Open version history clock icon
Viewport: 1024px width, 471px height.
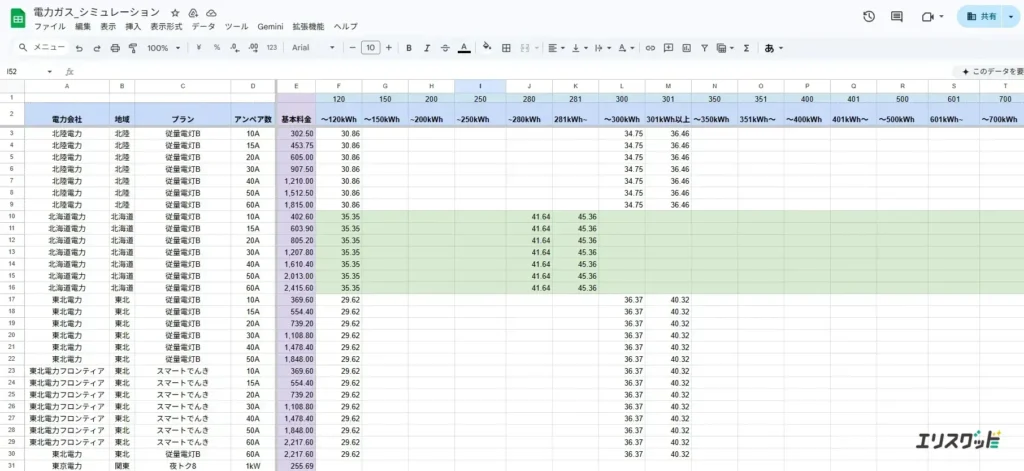869,16
